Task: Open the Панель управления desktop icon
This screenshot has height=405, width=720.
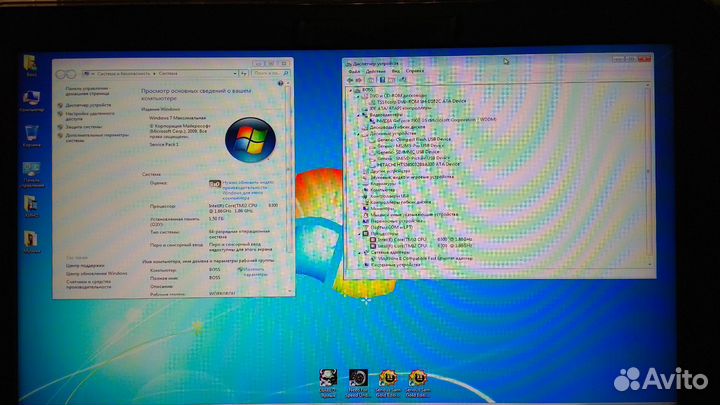Action: [31, 174]
